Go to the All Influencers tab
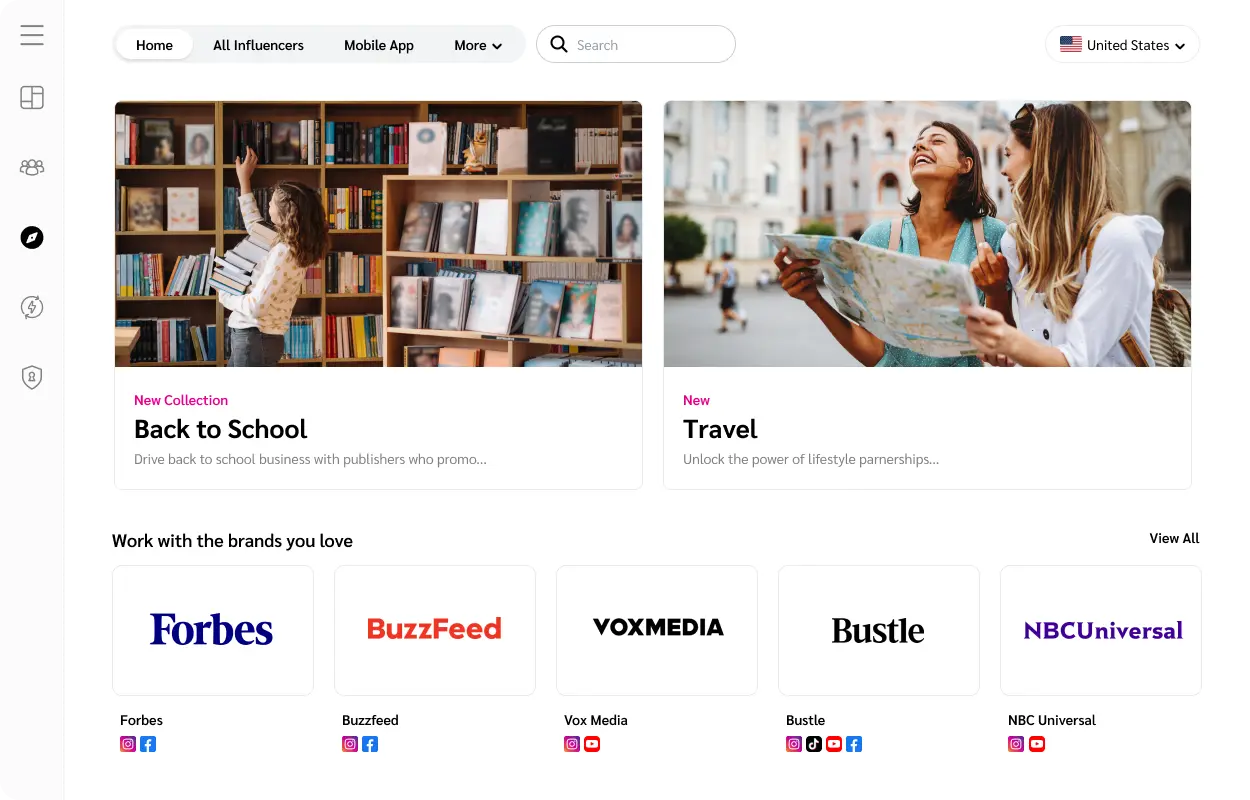Screen dimensions: 1250x800 coord(258,45)
